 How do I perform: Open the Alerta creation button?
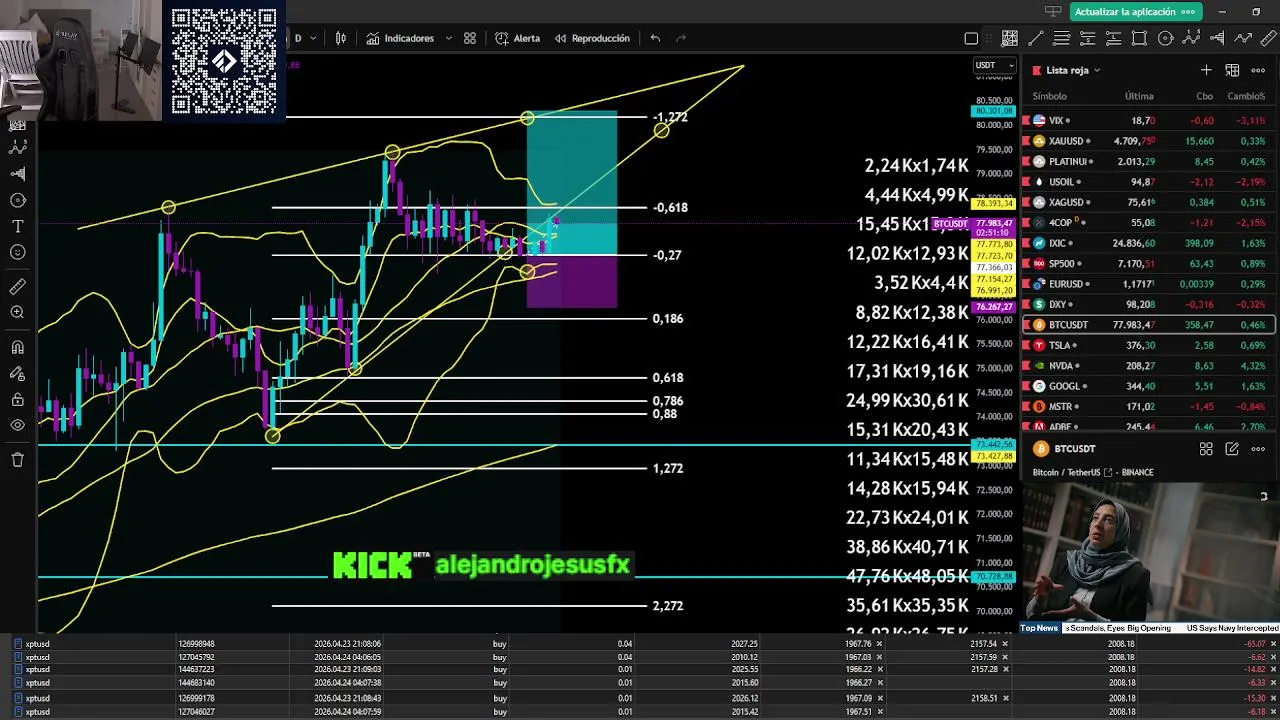click(x=518, y=38)
